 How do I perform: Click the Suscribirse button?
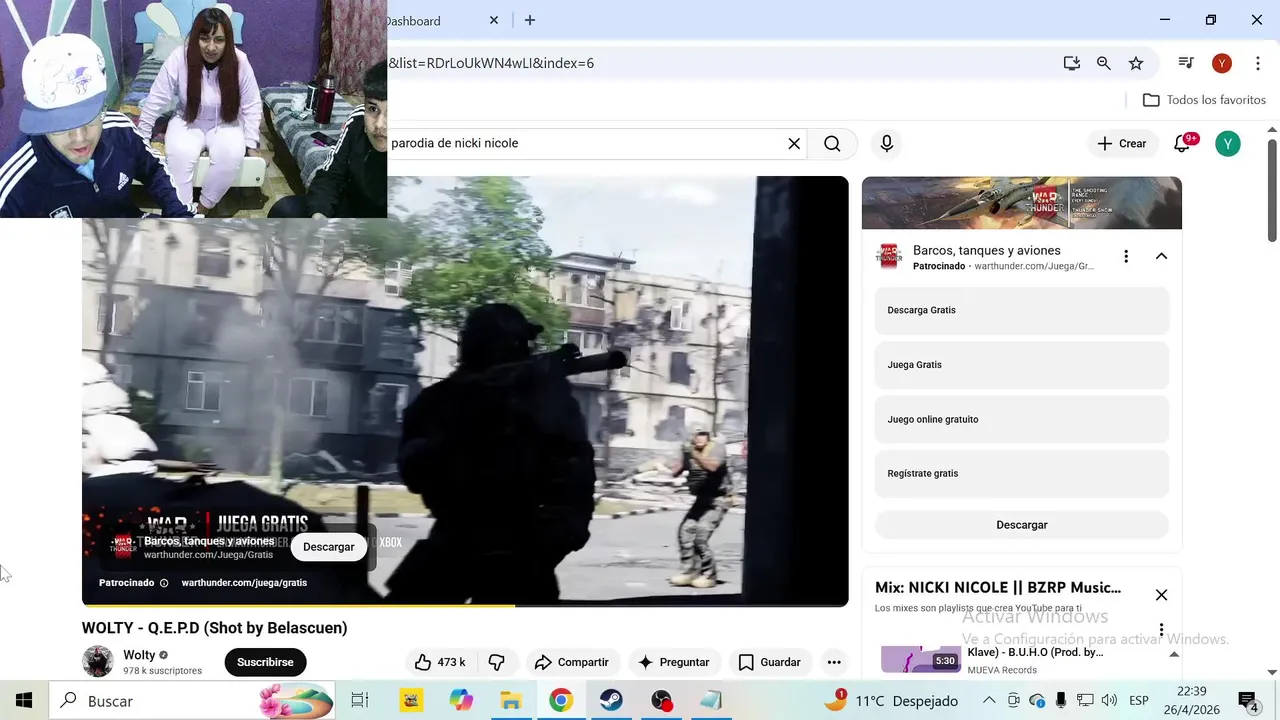tap(265, 662)
